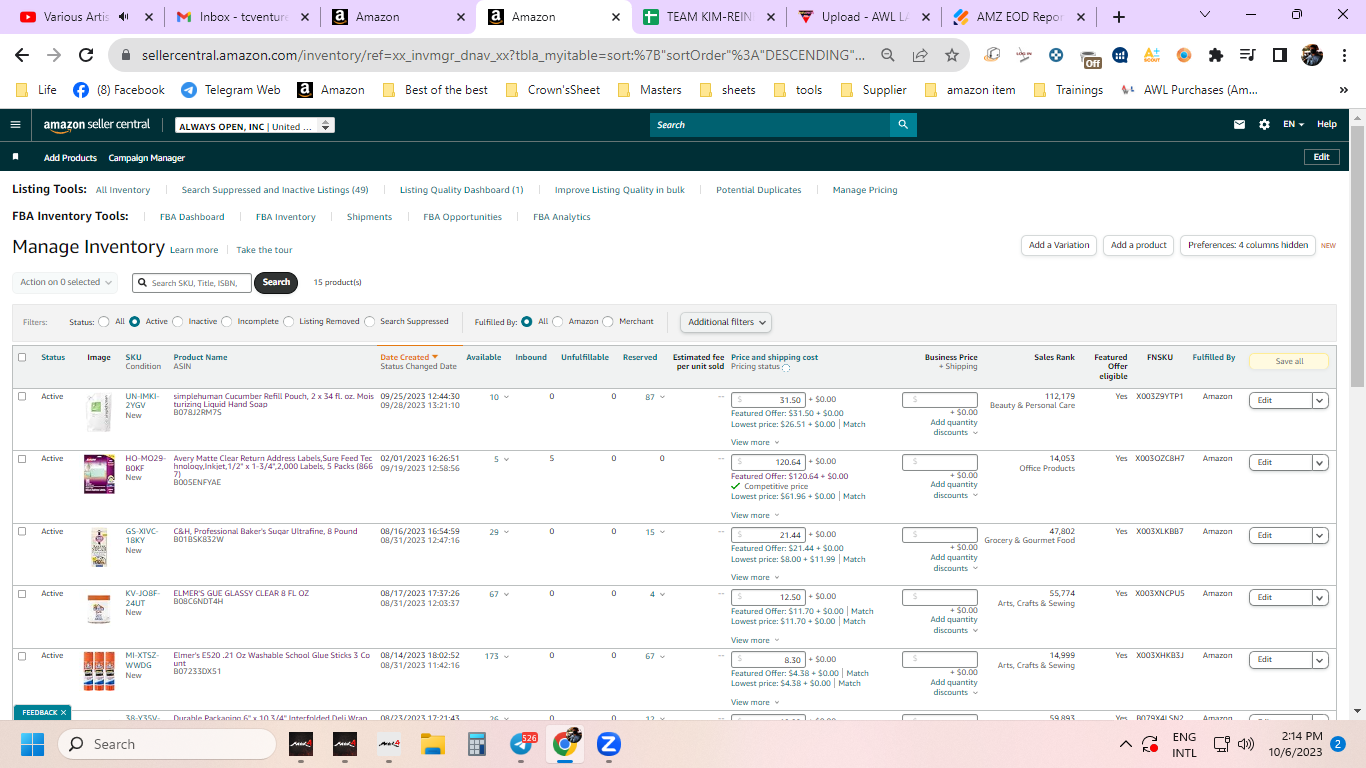The width and height of the screenshot is (1366, 768).
Task: Select the Incomplete status radio button
Action: coord(227,322)
